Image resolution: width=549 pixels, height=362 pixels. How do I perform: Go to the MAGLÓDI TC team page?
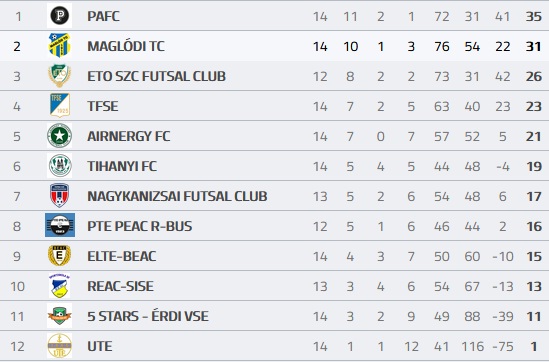pos(126,46)
